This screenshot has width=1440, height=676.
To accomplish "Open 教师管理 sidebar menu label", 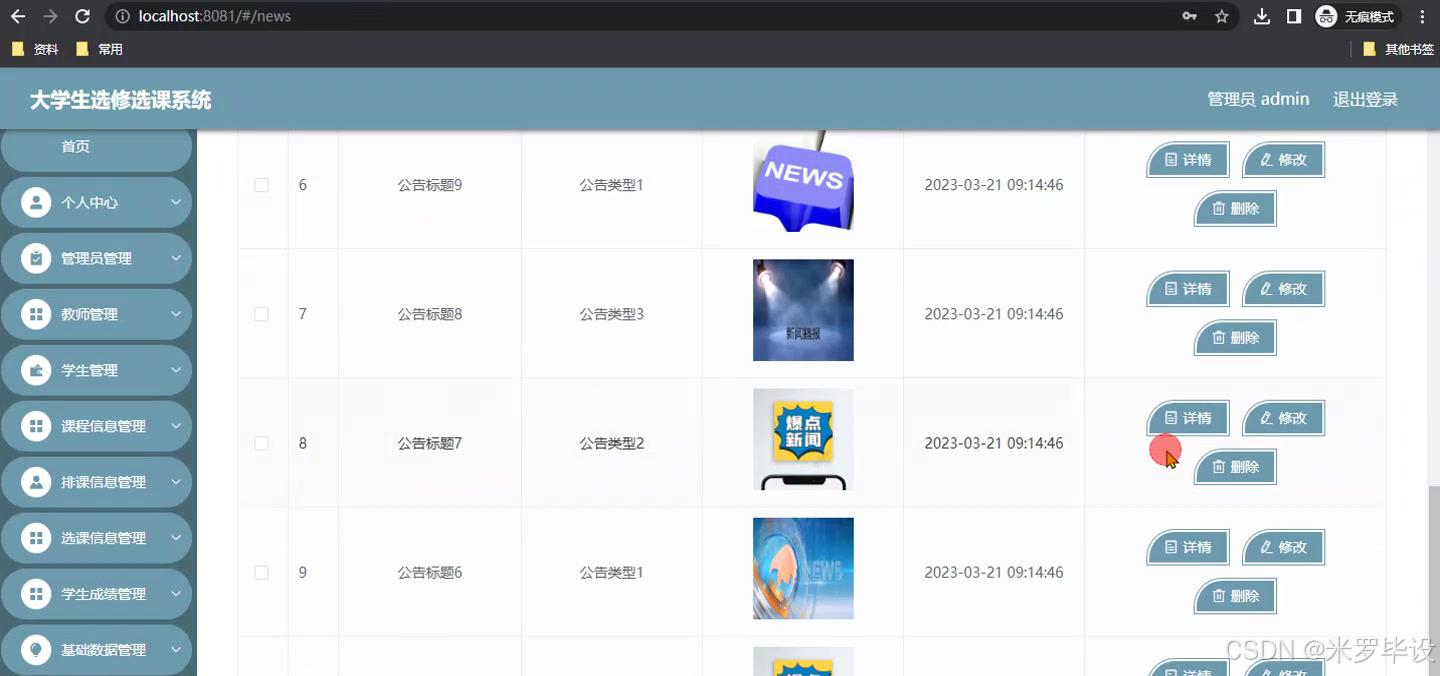I will pyautogui.click(x=89, y=314).
